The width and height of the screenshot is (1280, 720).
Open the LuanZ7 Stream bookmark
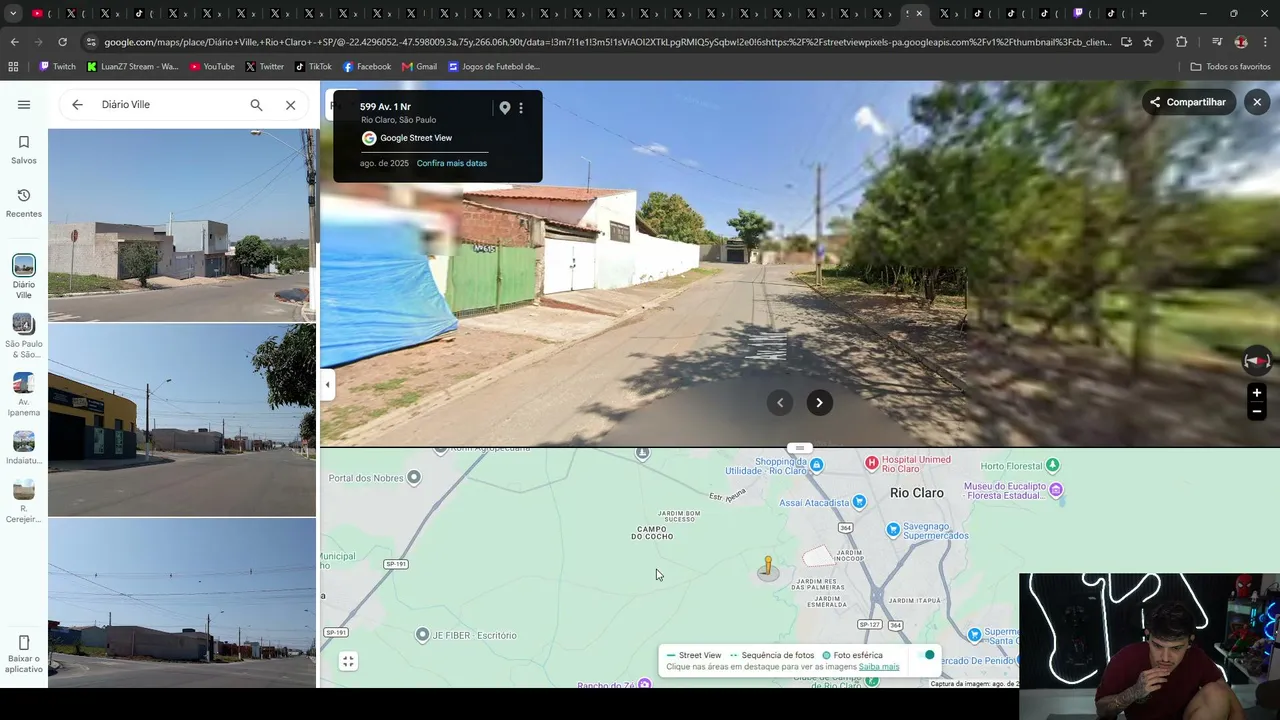pyautogui.click(x=133, y=67)
